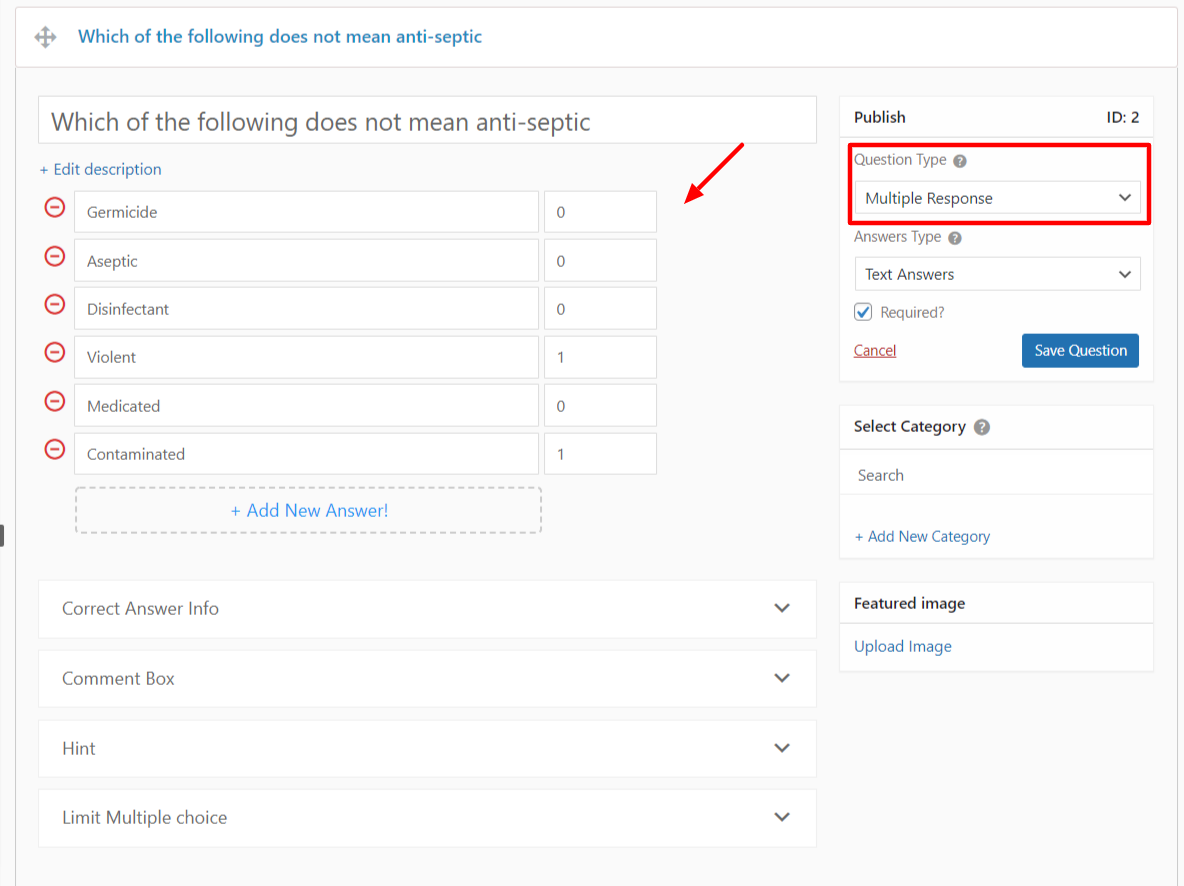Expand the Correct Answer Info section
1184x886 pixels.
[427, 608]
